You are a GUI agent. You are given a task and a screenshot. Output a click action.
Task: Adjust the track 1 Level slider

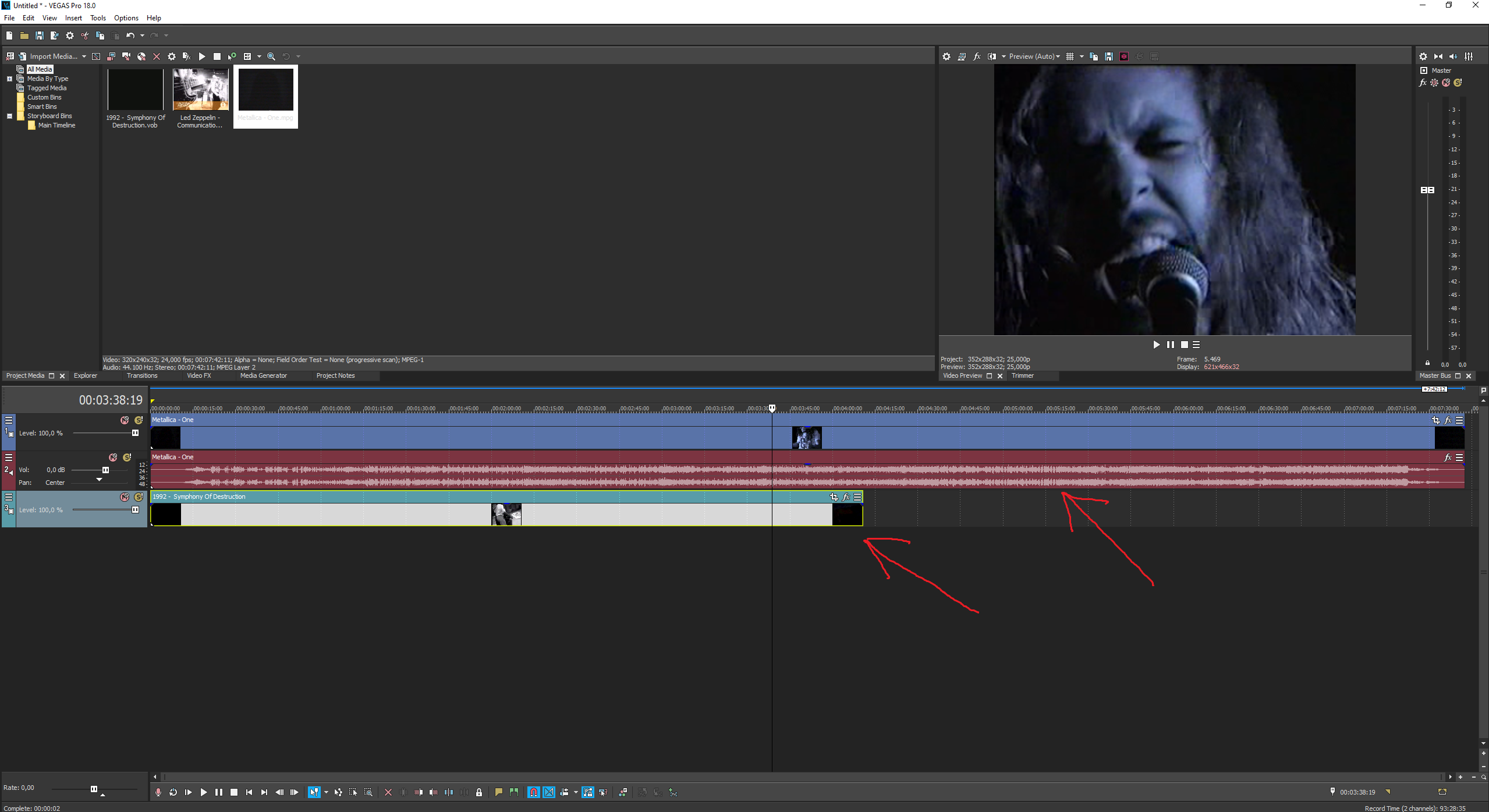[135, 433]
